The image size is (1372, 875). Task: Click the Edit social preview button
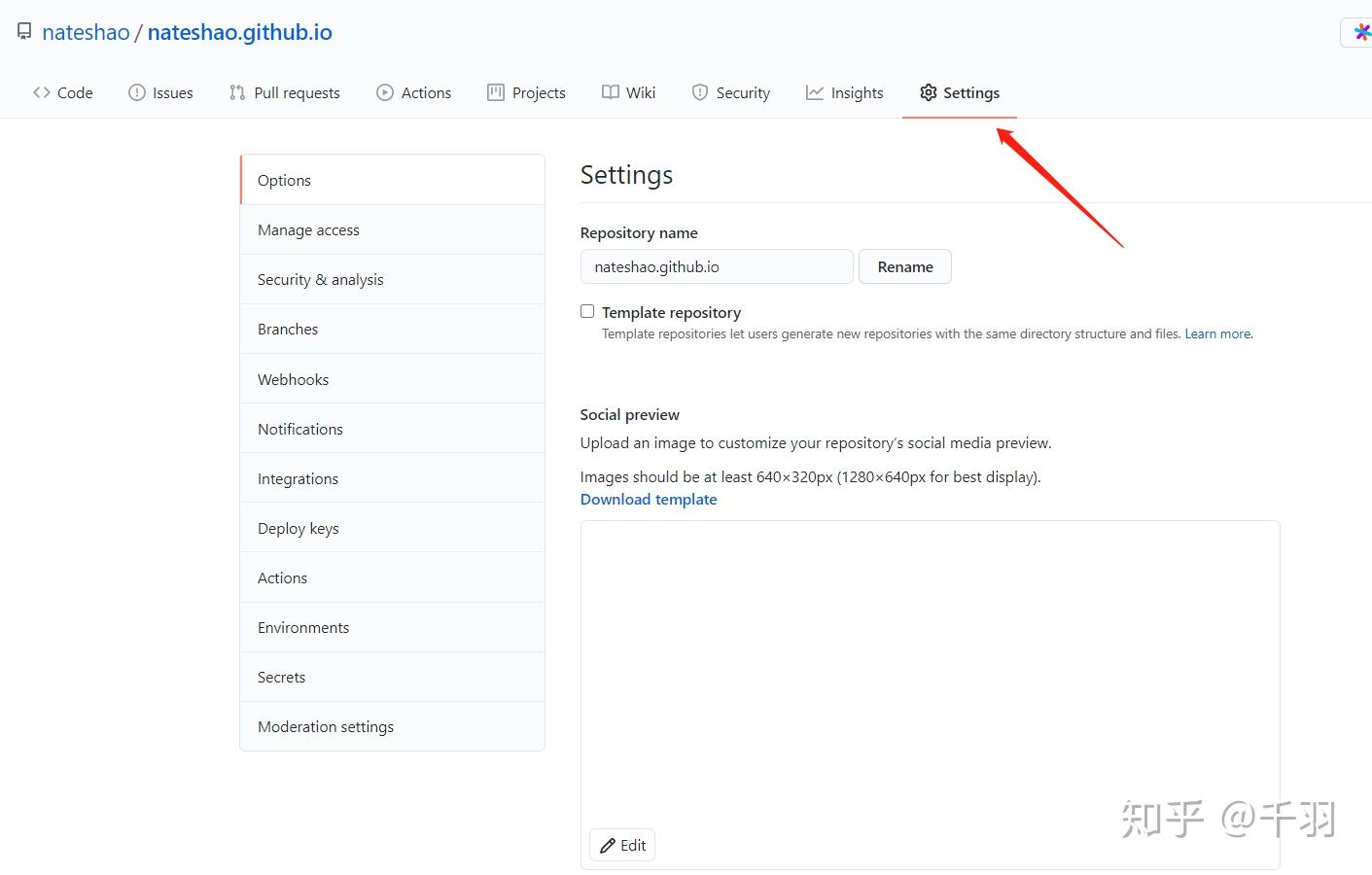622,845
